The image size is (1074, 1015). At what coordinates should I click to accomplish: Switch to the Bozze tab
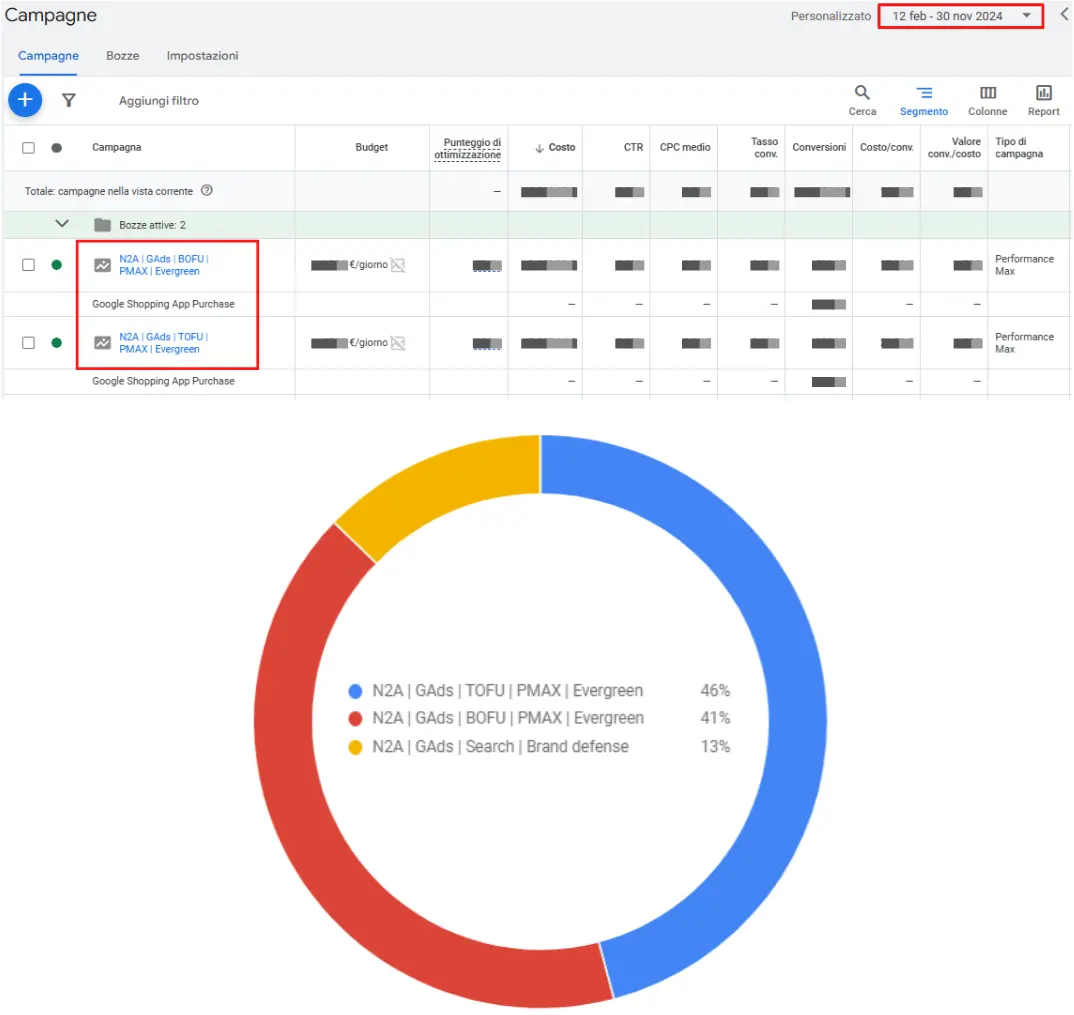(x=123, y=56)
